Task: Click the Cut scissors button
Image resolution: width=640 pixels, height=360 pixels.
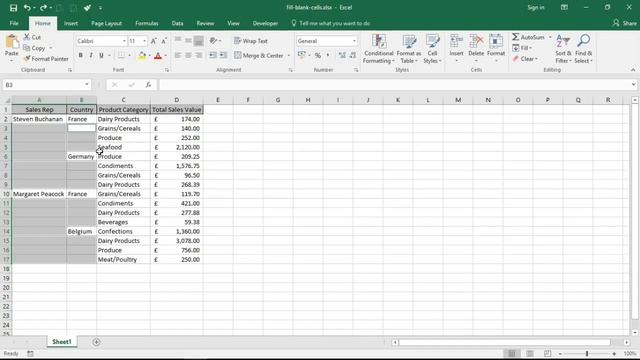Action: click(32, 37)
